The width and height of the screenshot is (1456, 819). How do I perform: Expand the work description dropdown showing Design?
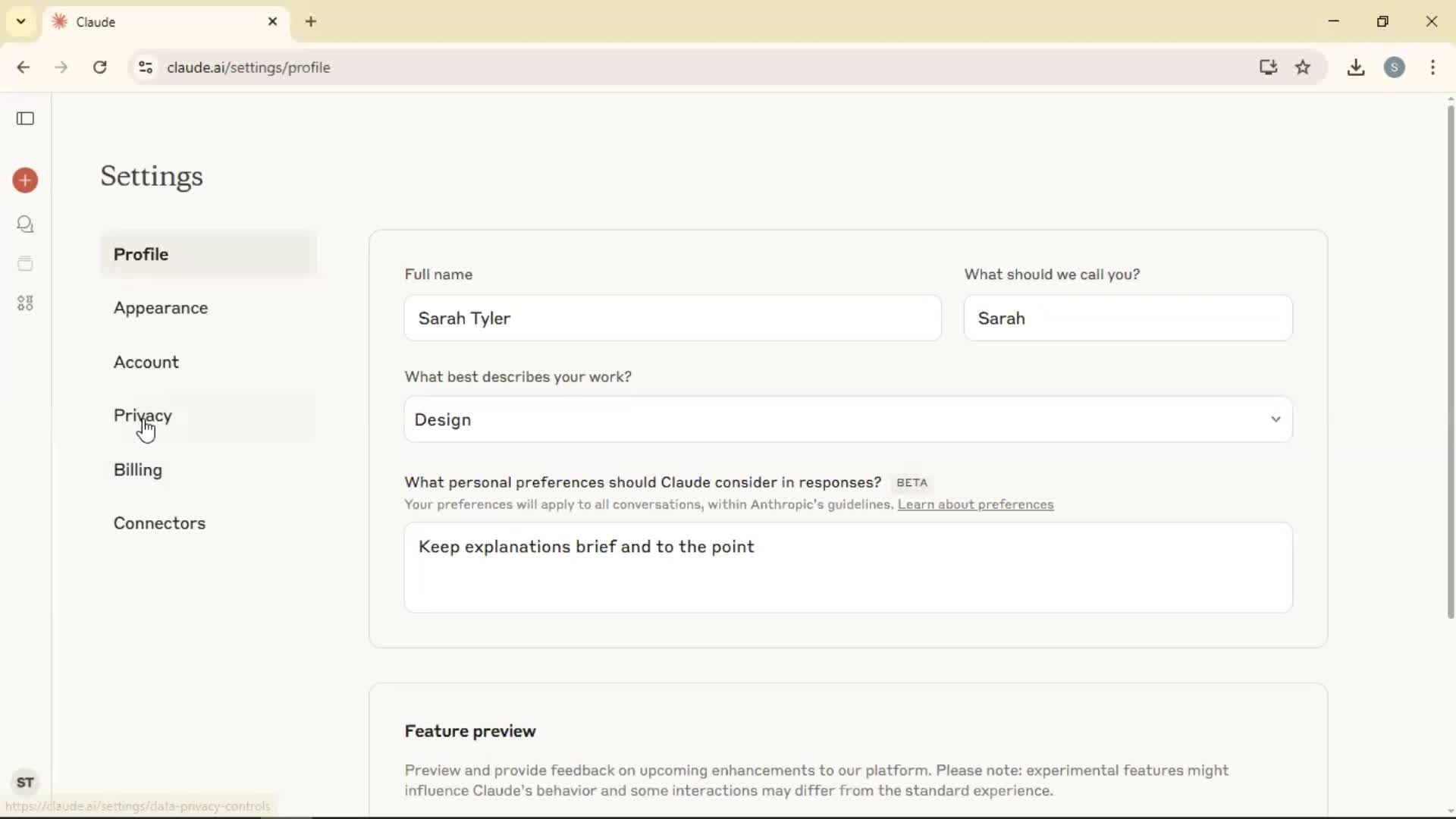click(848, 419)
